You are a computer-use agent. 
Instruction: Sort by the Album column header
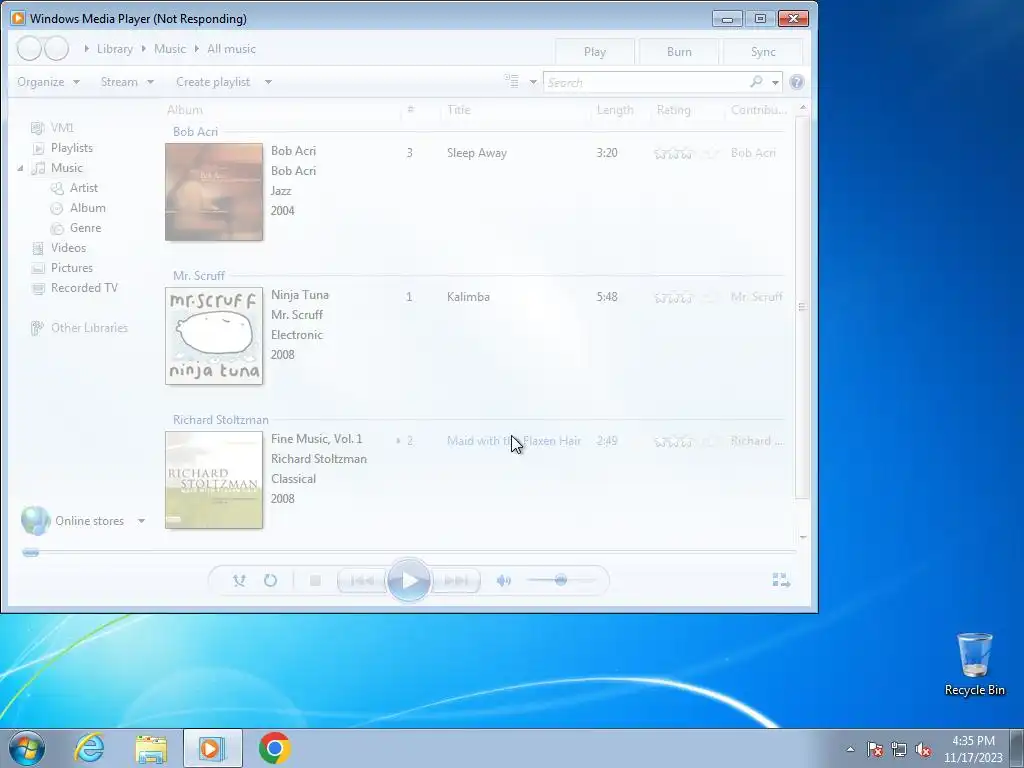click(185, 110)
